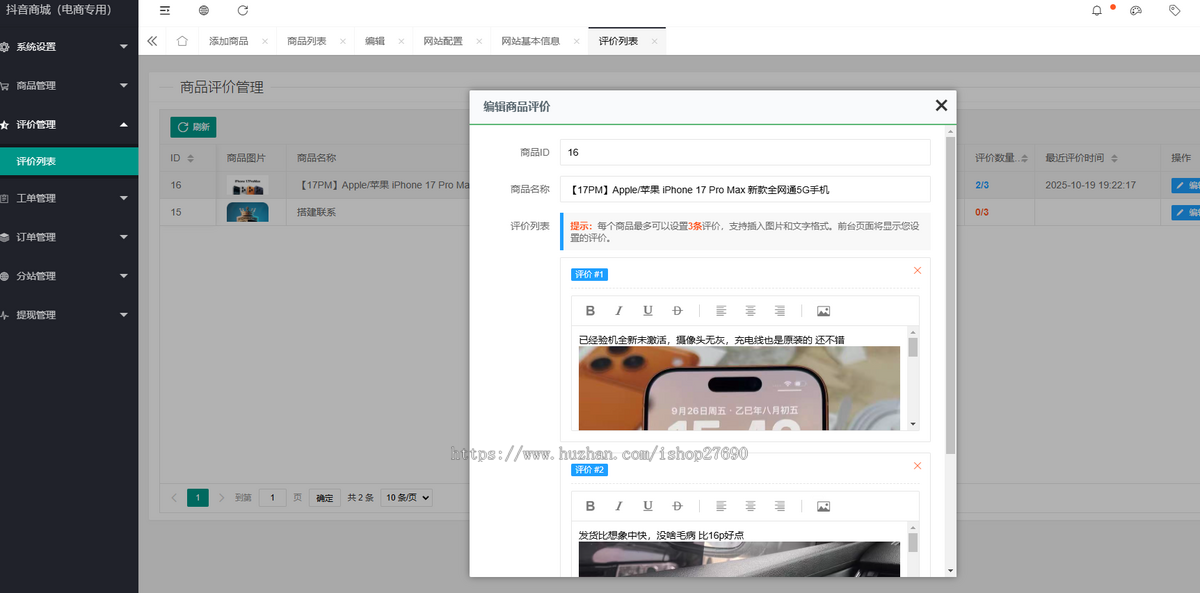
Task: Expand 提现管理 sidebar menu
Action: 69,315
